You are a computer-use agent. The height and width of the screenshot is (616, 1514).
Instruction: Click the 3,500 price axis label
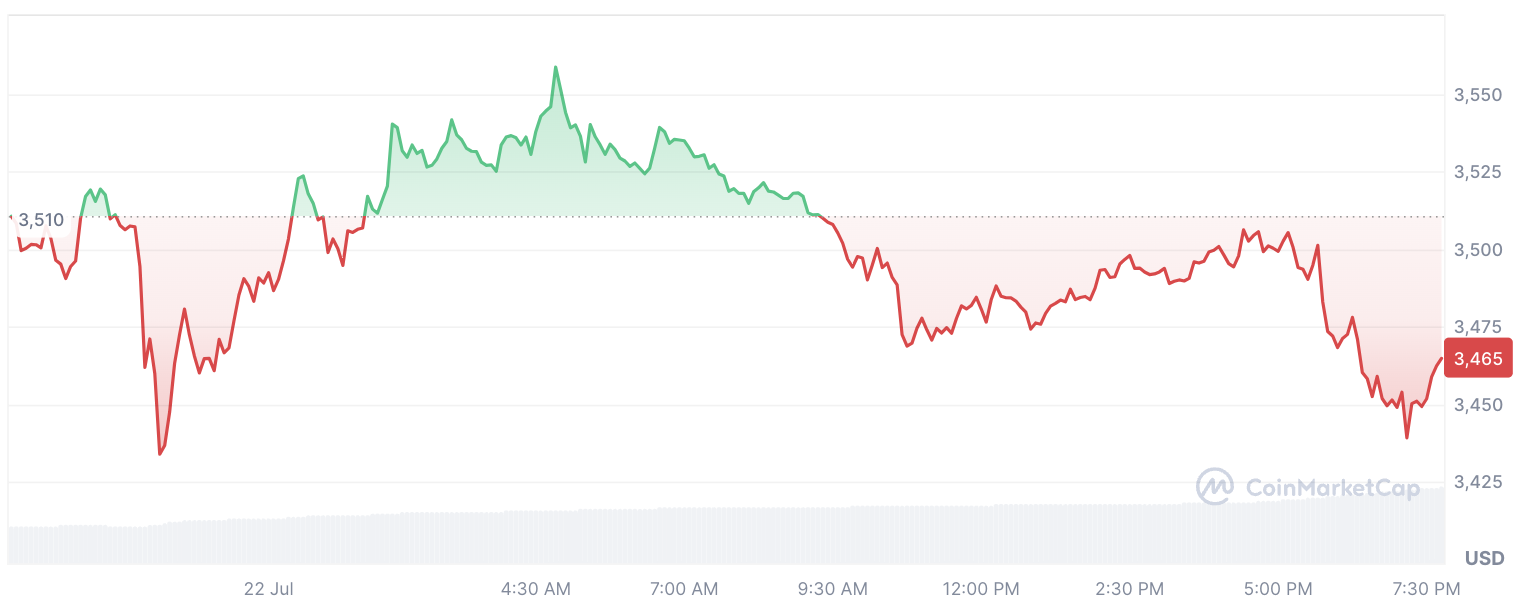point(1478,250)
